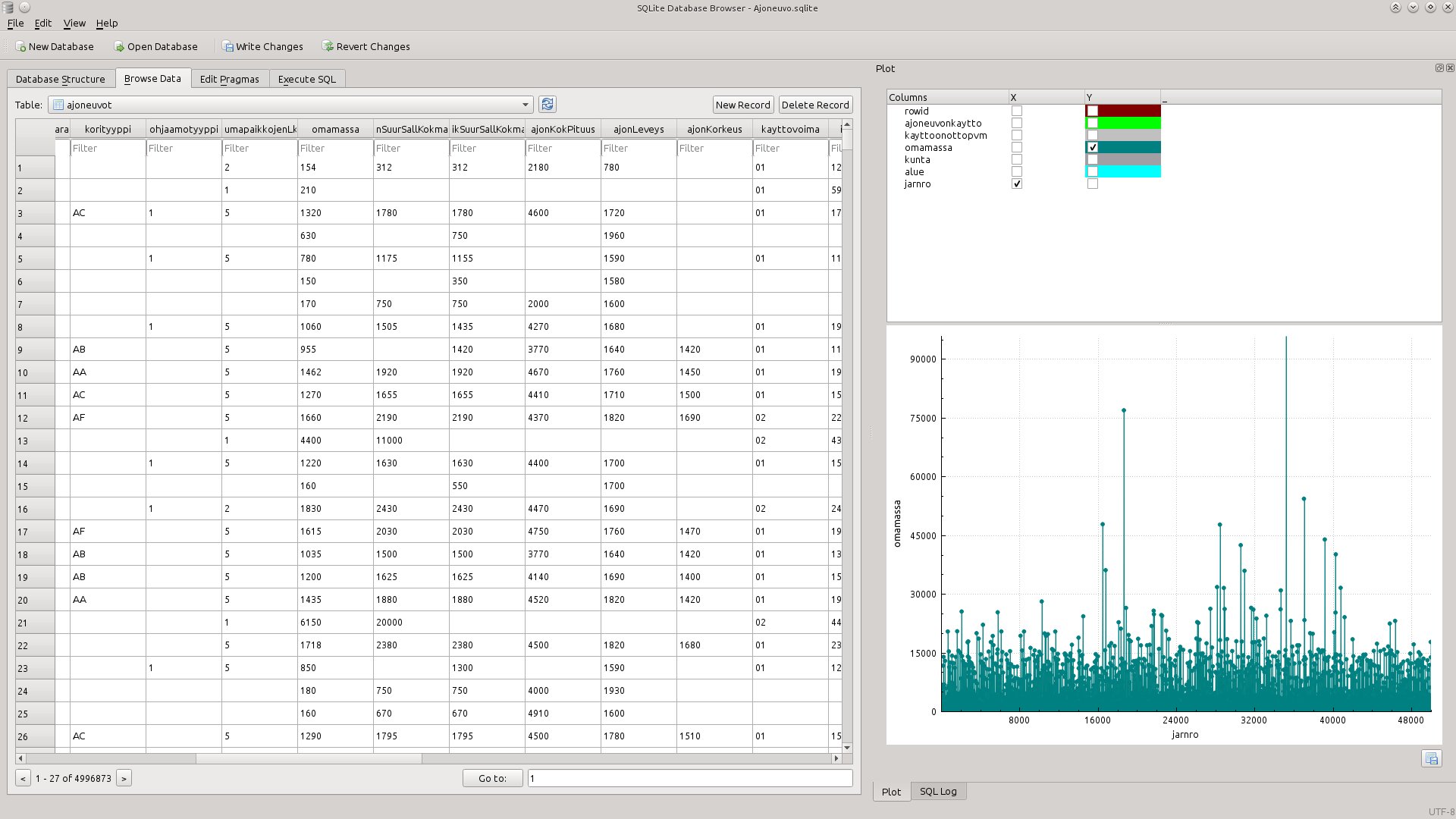
Task: Click the omamassa column filter field
Action: (335, 148)
